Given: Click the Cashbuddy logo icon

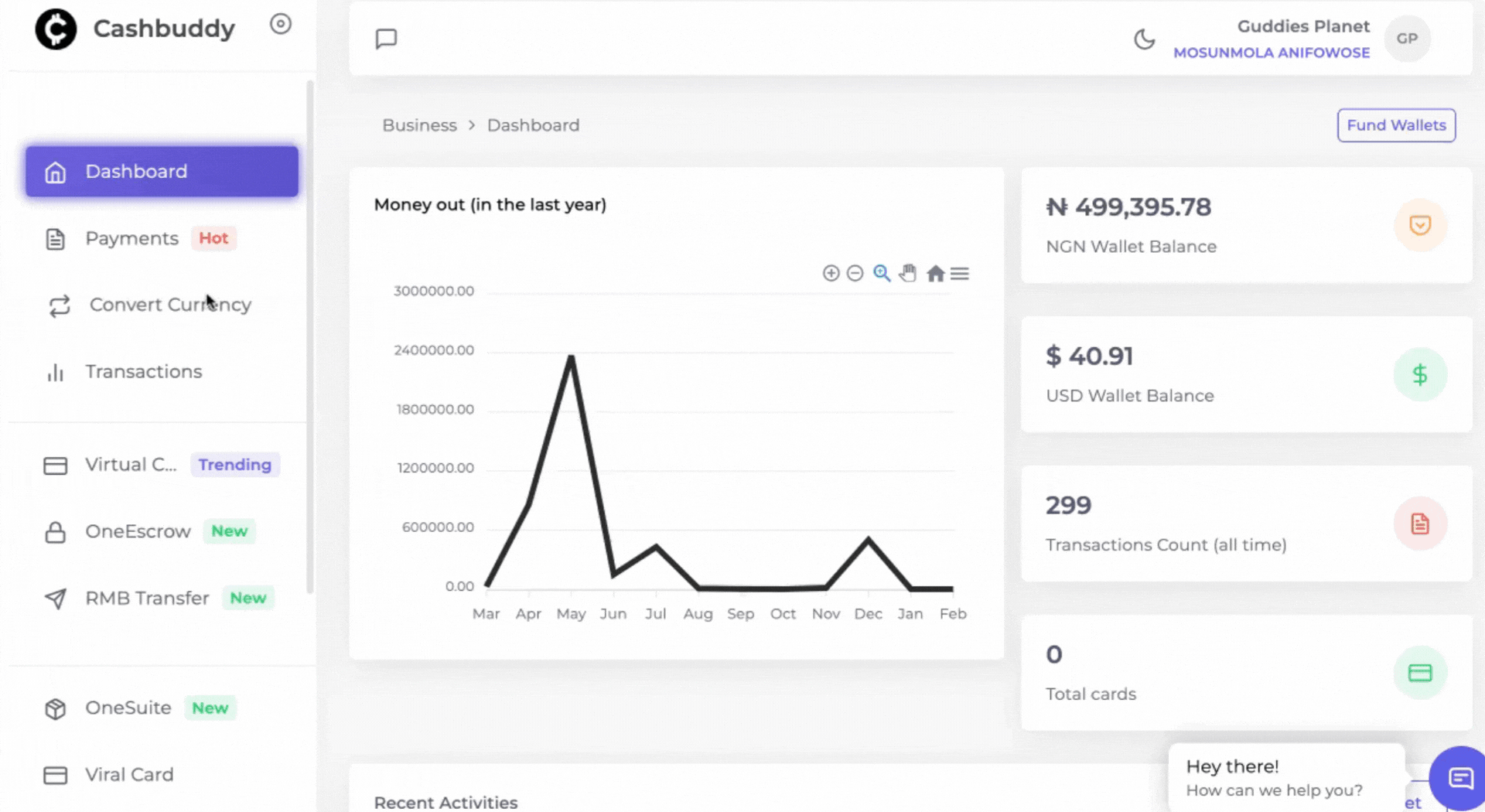Looking at the screenshot, I should [x=56, y=29].
